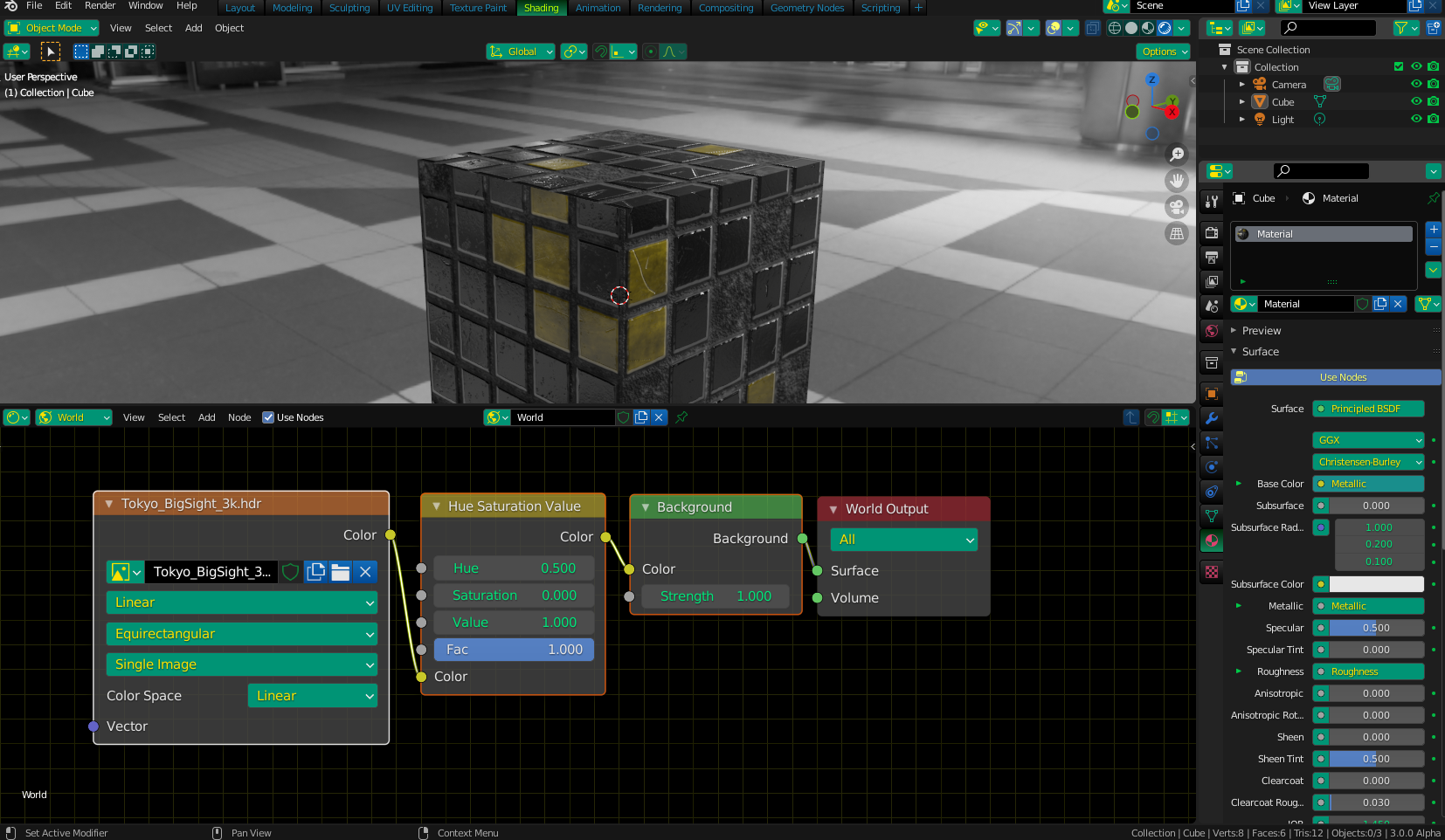Switch viewport to wireframe shading

(1115, 28)
